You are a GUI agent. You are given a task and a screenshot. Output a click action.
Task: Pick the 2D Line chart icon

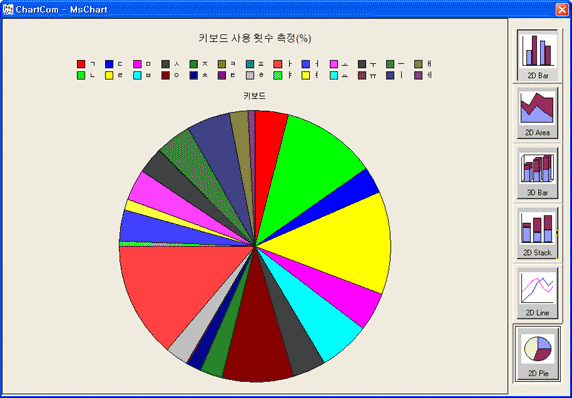click(x=537, y=294)
